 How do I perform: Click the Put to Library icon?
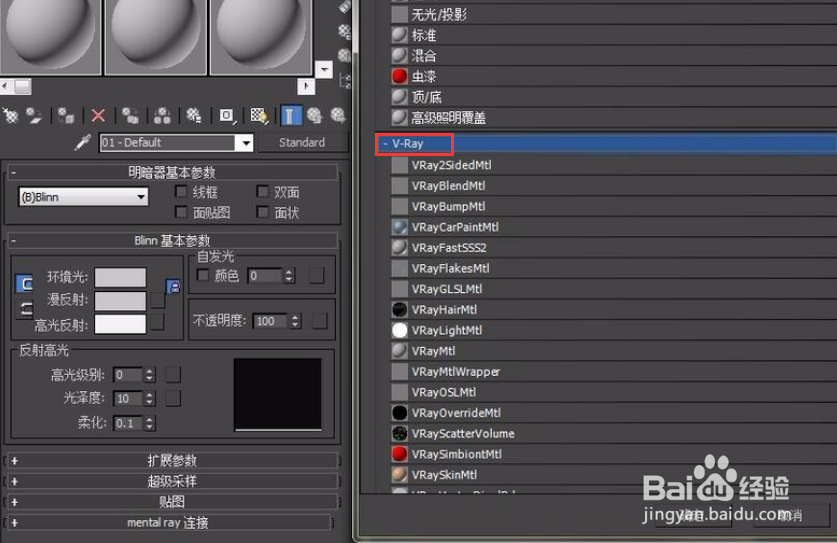coord(194,115)
